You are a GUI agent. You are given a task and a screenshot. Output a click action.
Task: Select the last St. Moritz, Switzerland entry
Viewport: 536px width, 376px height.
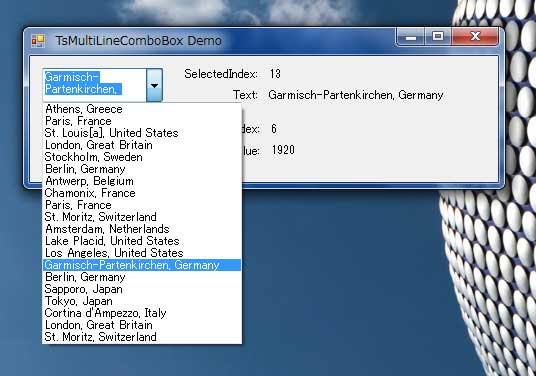pos(142,337)
